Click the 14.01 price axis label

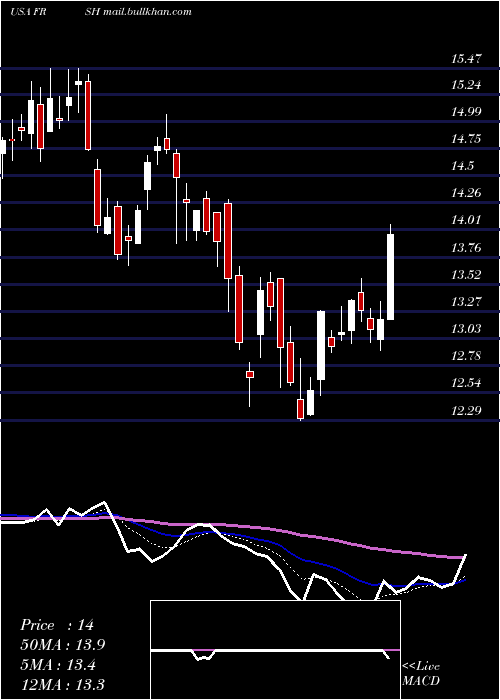tap(466, 220)
